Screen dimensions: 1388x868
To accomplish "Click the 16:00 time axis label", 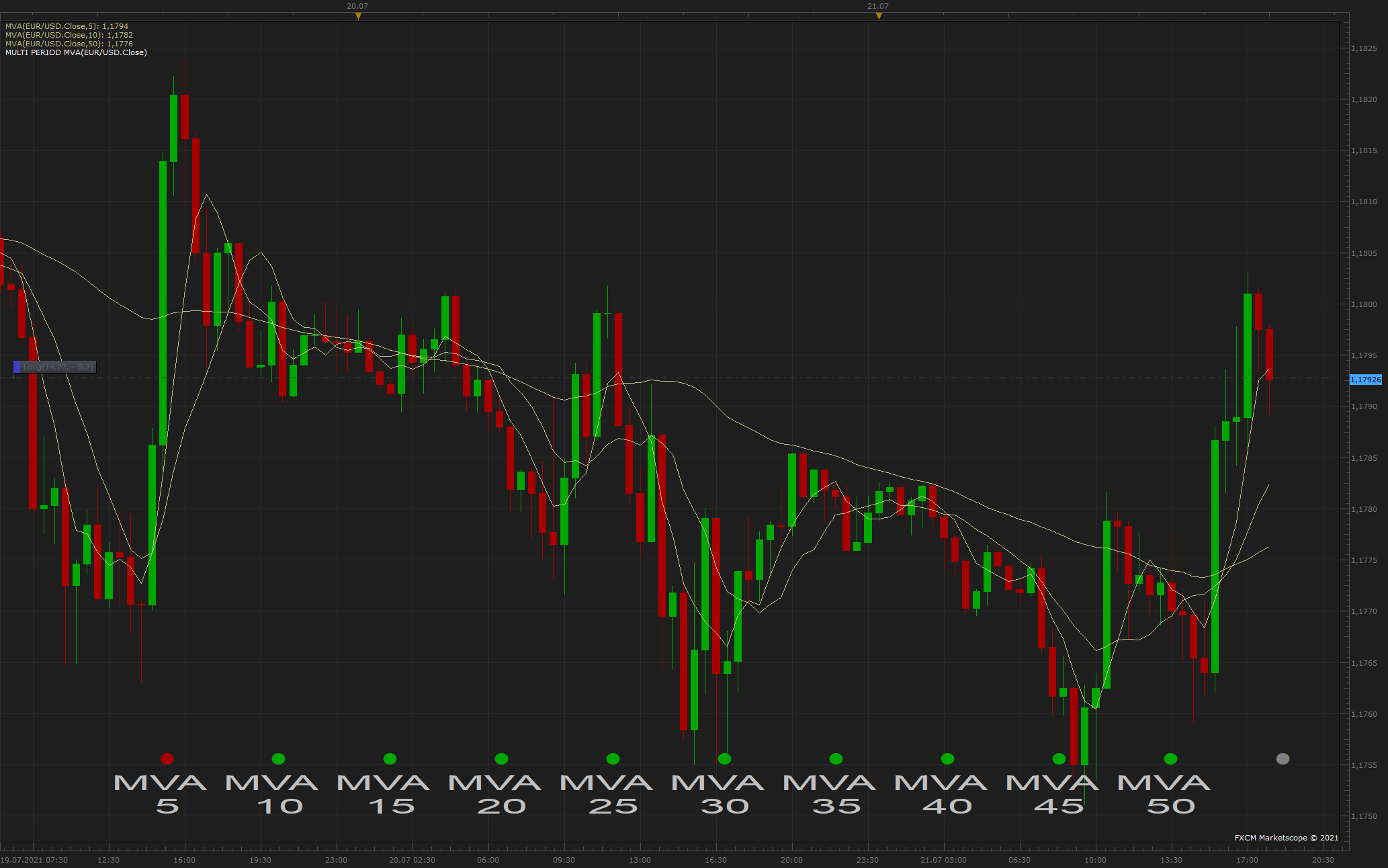I will pyautogui.click(x=185, y=860).
